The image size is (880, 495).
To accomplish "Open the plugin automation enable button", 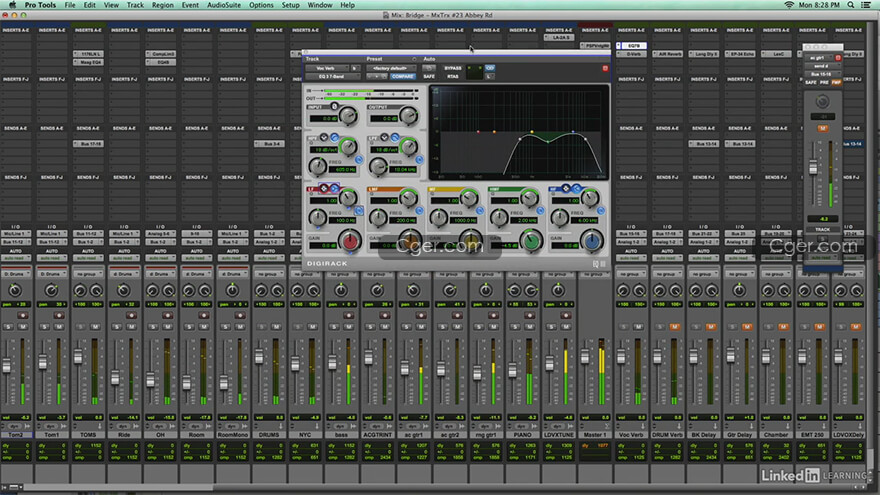I will coord(429,68).
